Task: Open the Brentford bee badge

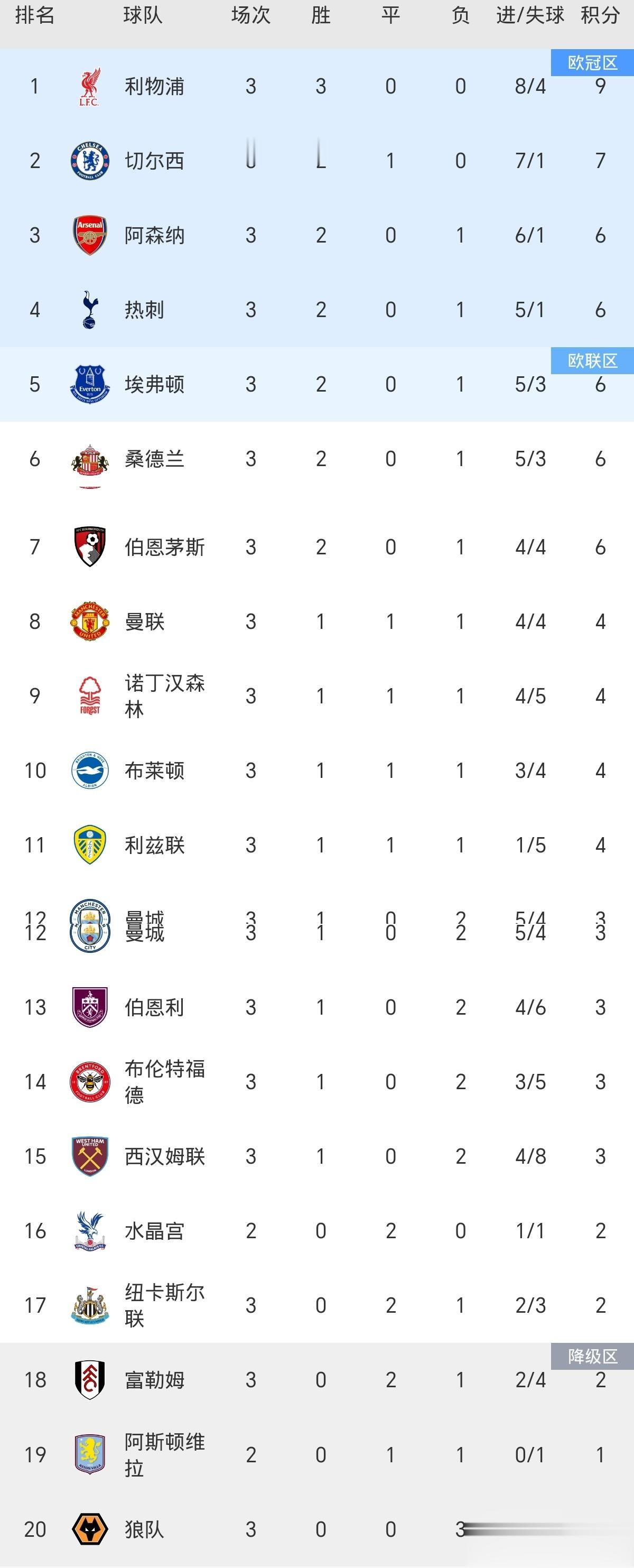Action: tap(89, 1082)
